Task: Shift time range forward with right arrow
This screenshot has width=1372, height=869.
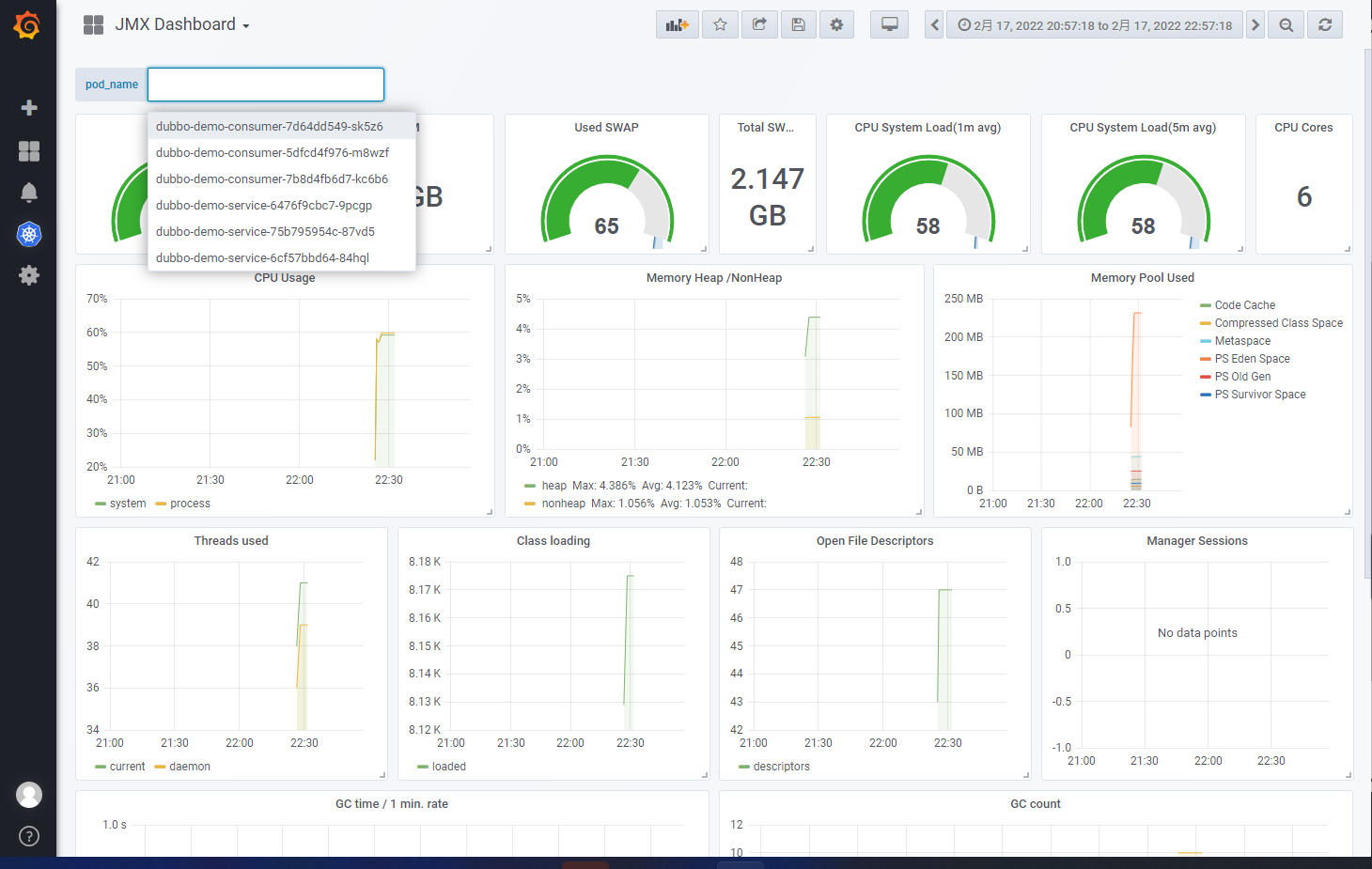Action: pyautogui.click(x=1255, y=25)
